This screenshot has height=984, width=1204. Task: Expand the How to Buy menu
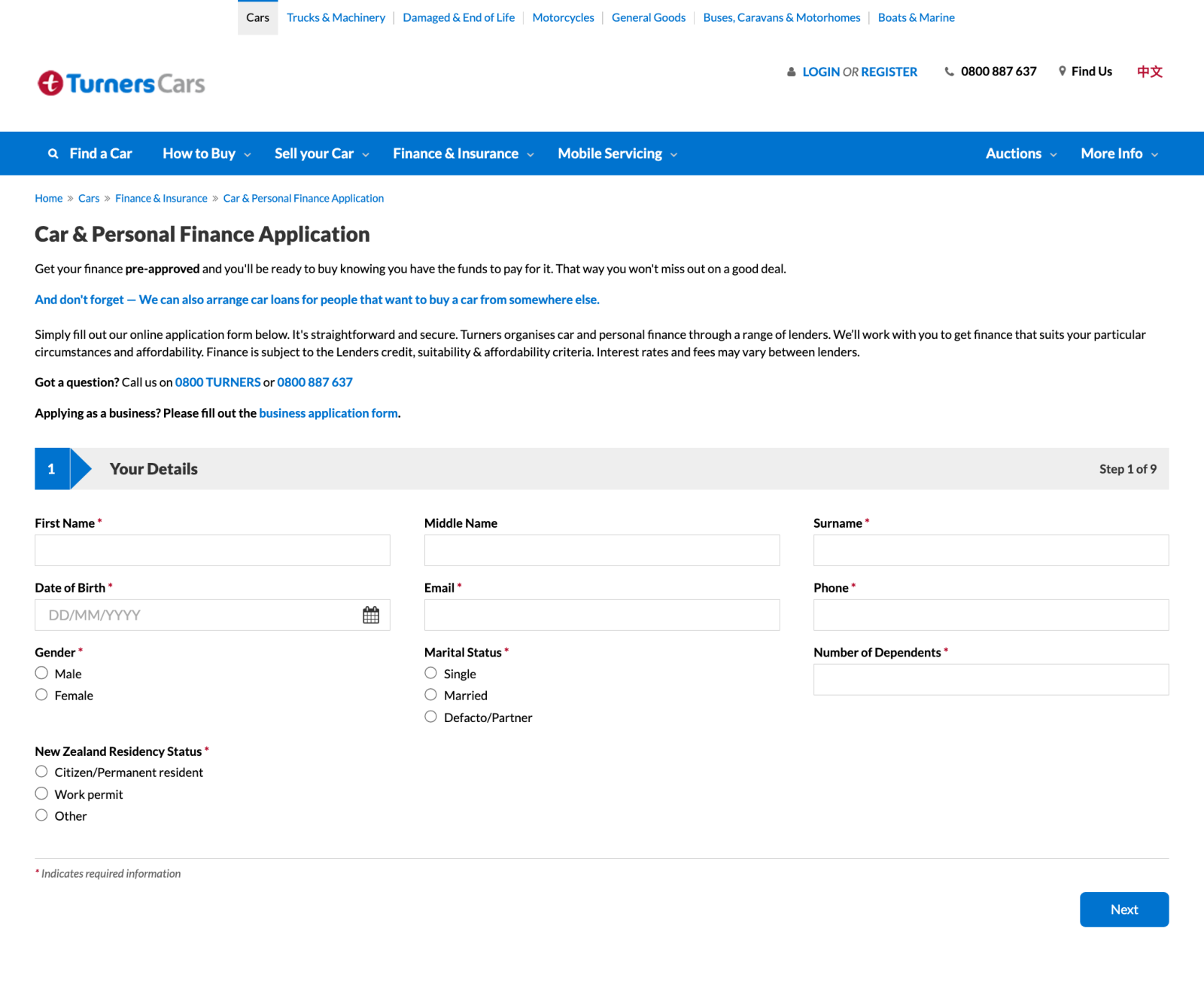pos(207,154)
